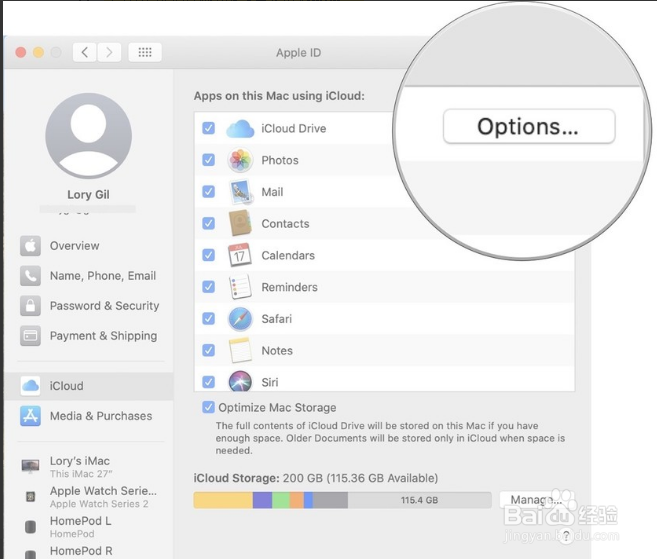Click the green segment of storage bar
This screenshot has height=559, width=657.
pyautogui.click(x=281, y=500)
